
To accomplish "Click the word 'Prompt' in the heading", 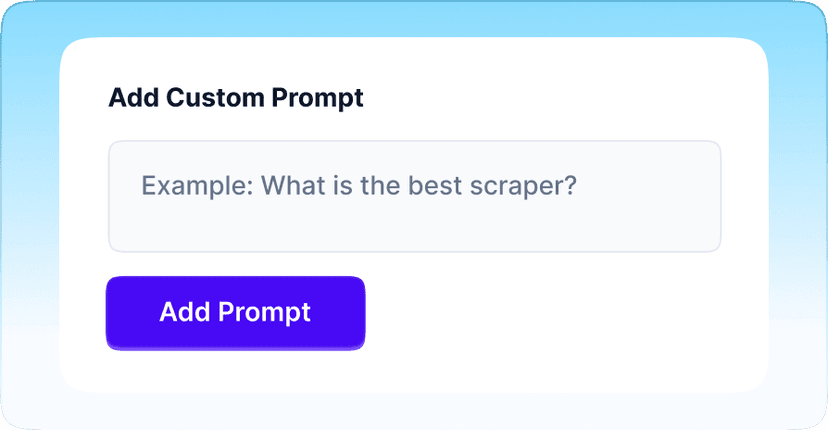I will pyautogui.click(x=317, y=98).
